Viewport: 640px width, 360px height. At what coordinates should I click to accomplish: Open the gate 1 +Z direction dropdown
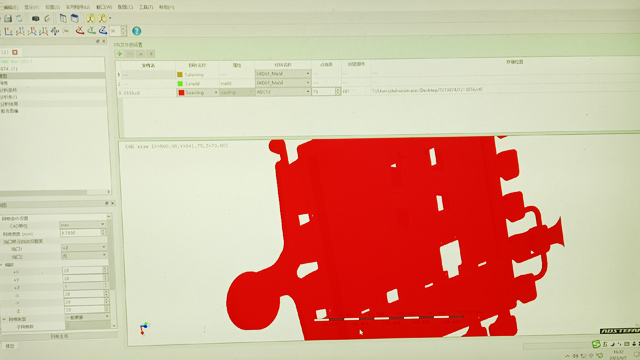coord(84,248)
